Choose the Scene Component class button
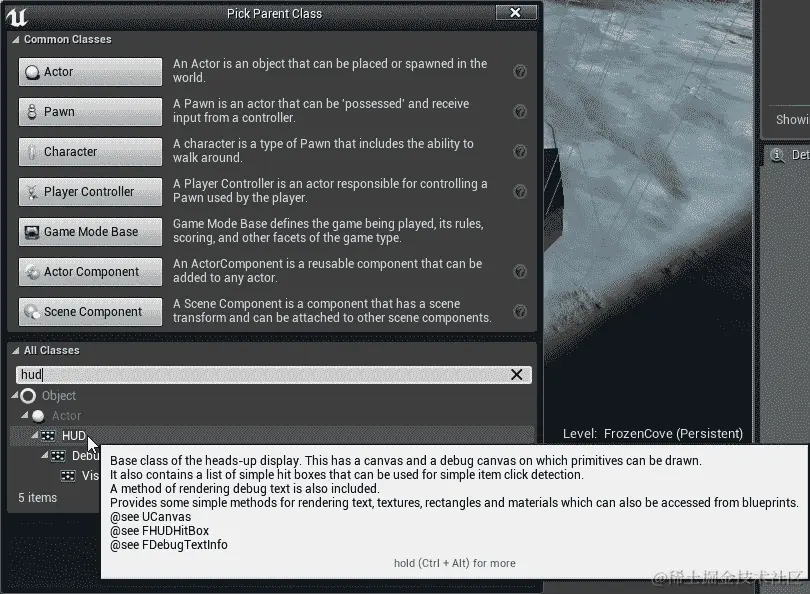810x594 pixels. tap(90, 312)
